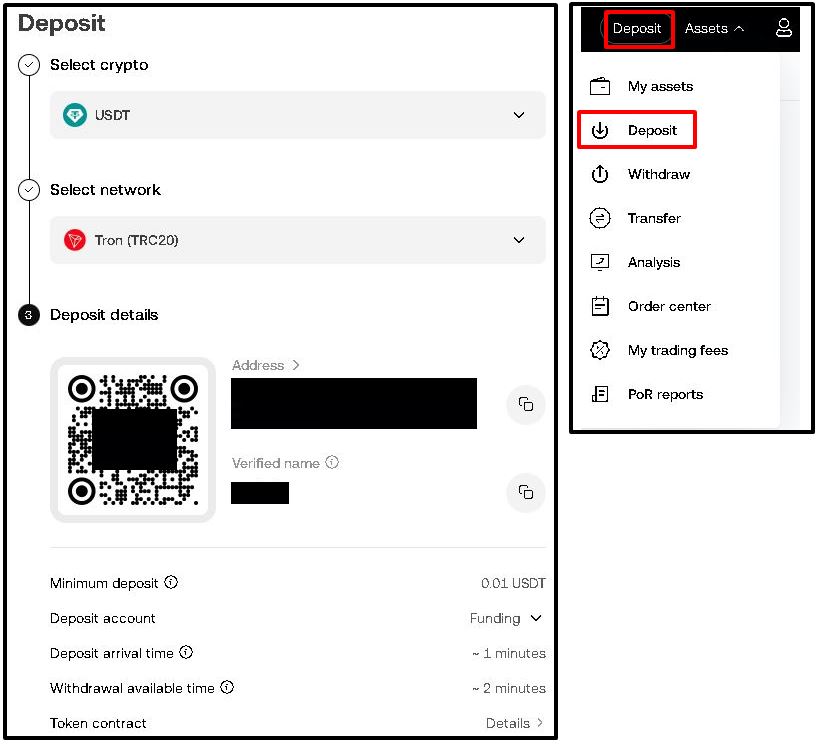Copy the verified name
This screenshot has width=819, height=744.
[x=525, y=492]
